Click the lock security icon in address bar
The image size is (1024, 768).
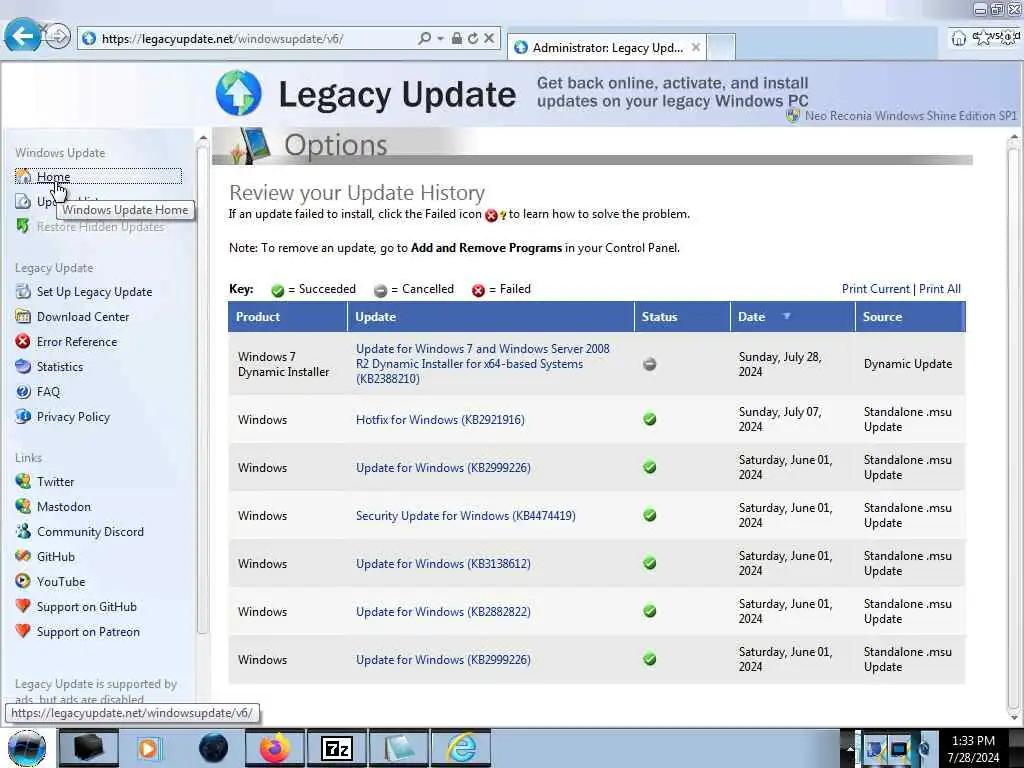457,39
